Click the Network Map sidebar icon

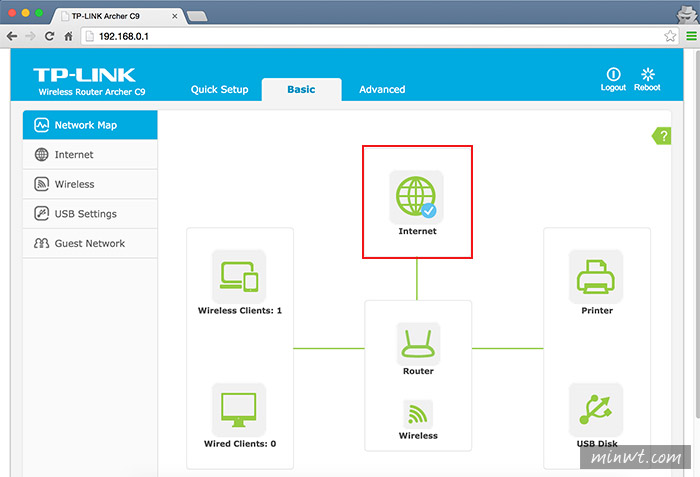tap(42, 125)
